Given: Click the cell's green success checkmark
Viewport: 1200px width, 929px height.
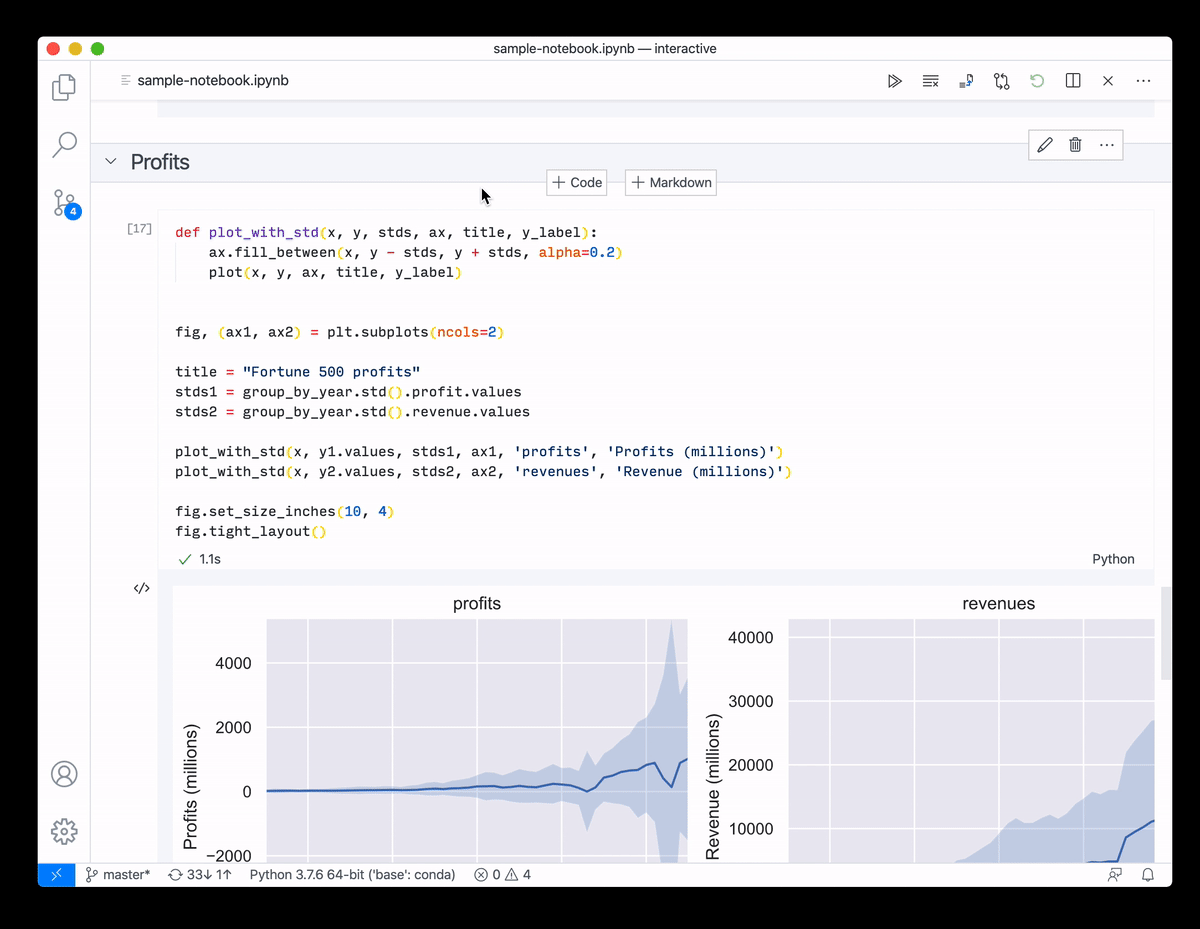Looking at the screenshot, I should point(185,559).
